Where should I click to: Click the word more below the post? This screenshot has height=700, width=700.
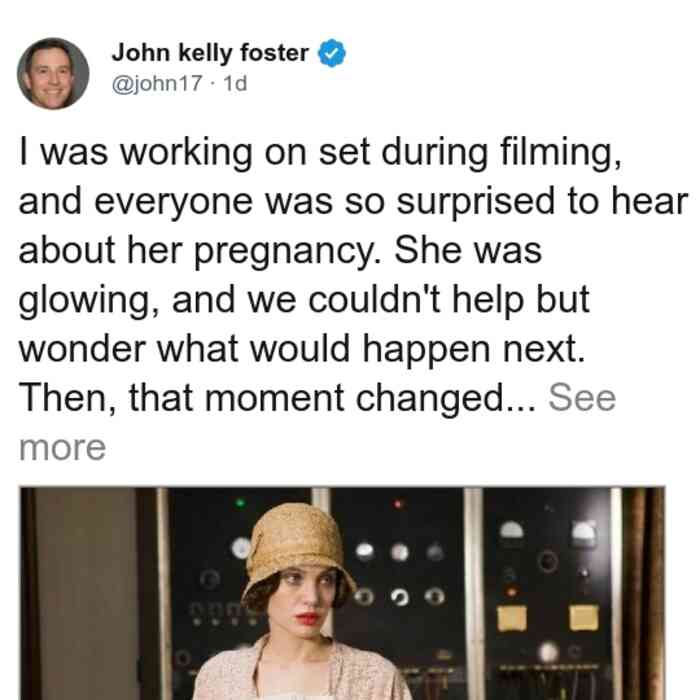point(62,447)
